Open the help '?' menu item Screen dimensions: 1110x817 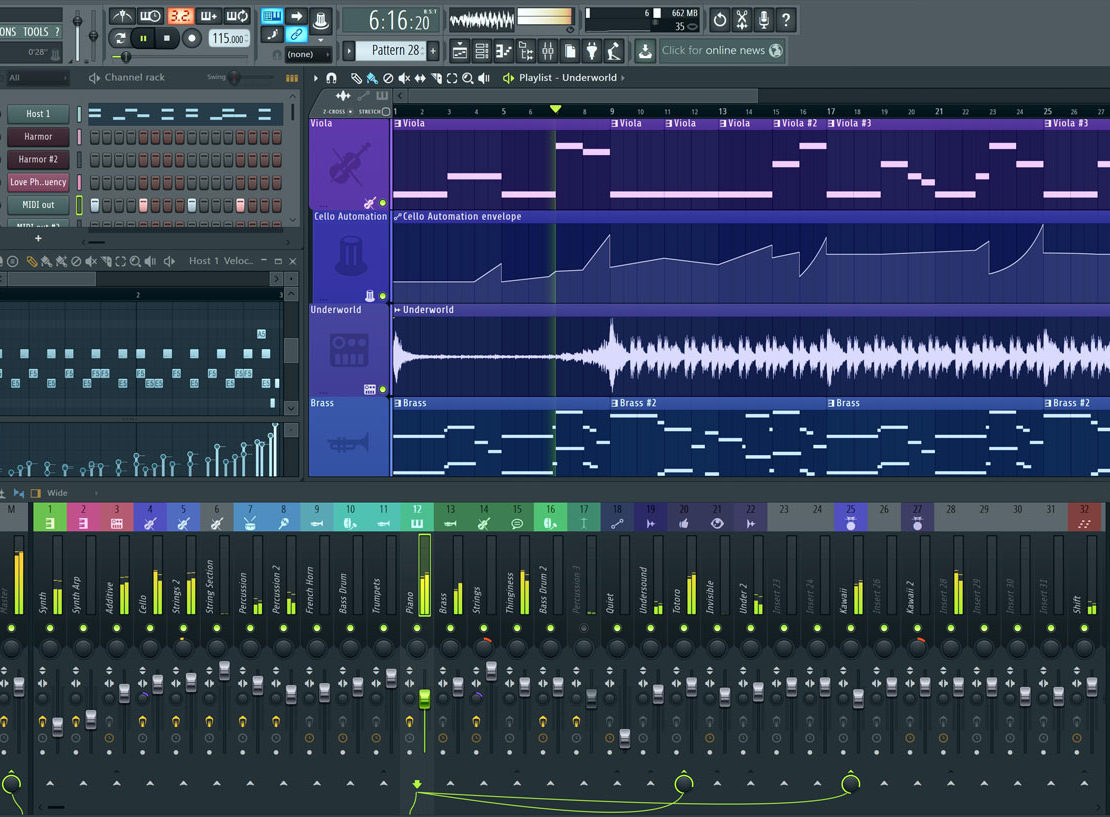click(x=56, y=32)
